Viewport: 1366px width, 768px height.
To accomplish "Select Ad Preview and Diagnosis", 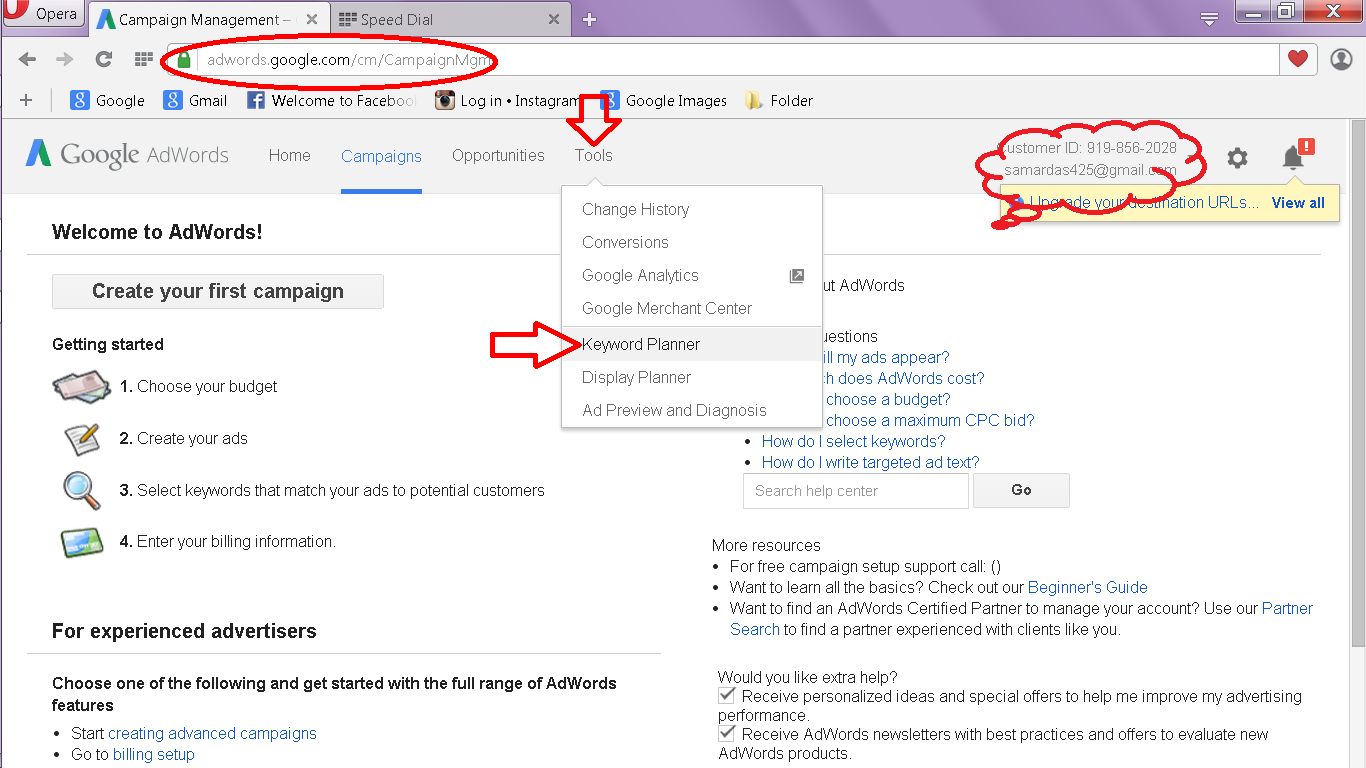I will pyautogui.click(x=692, y=410).
